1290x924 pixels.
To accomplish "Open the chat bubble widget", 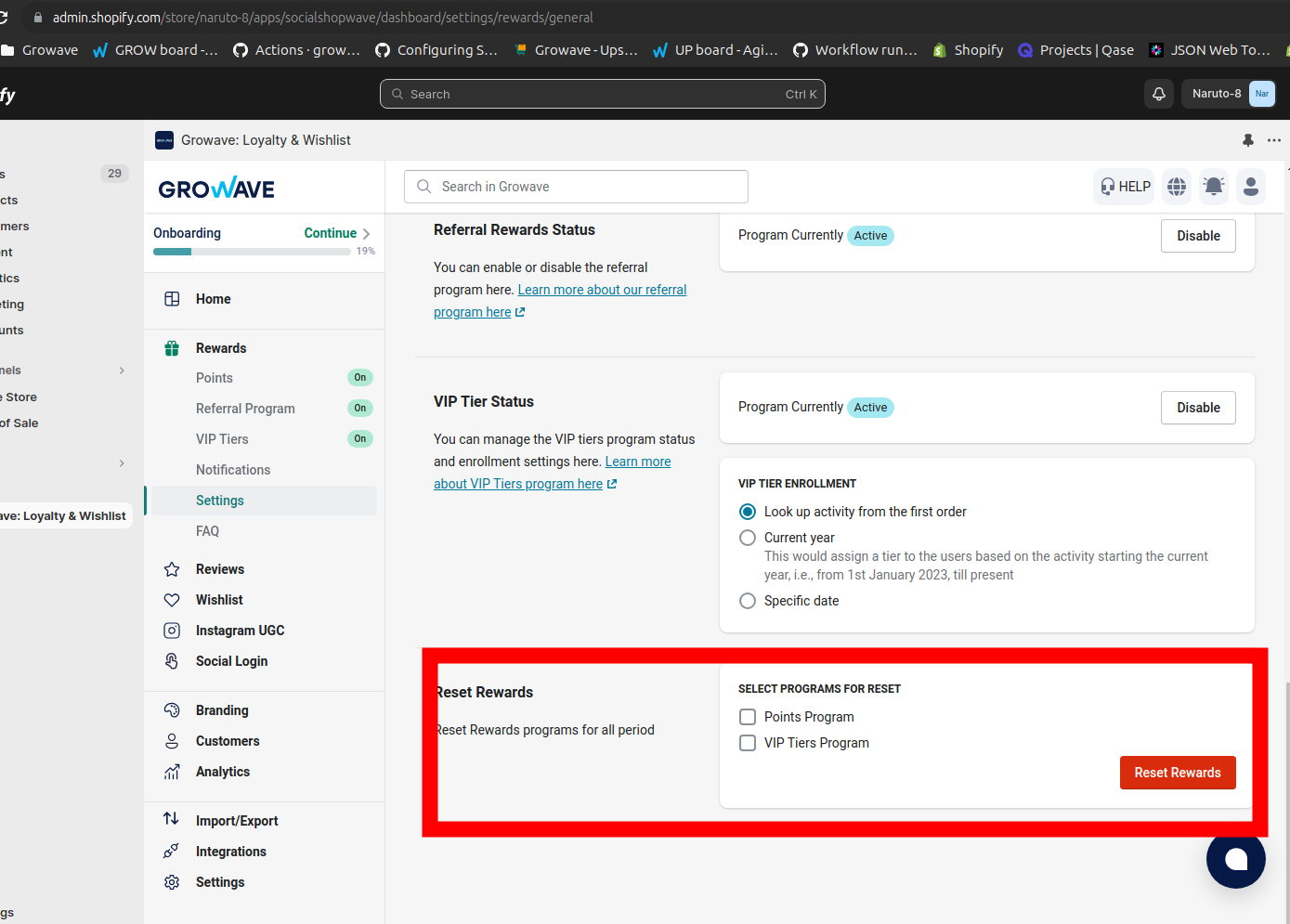I will [1236, 859].
